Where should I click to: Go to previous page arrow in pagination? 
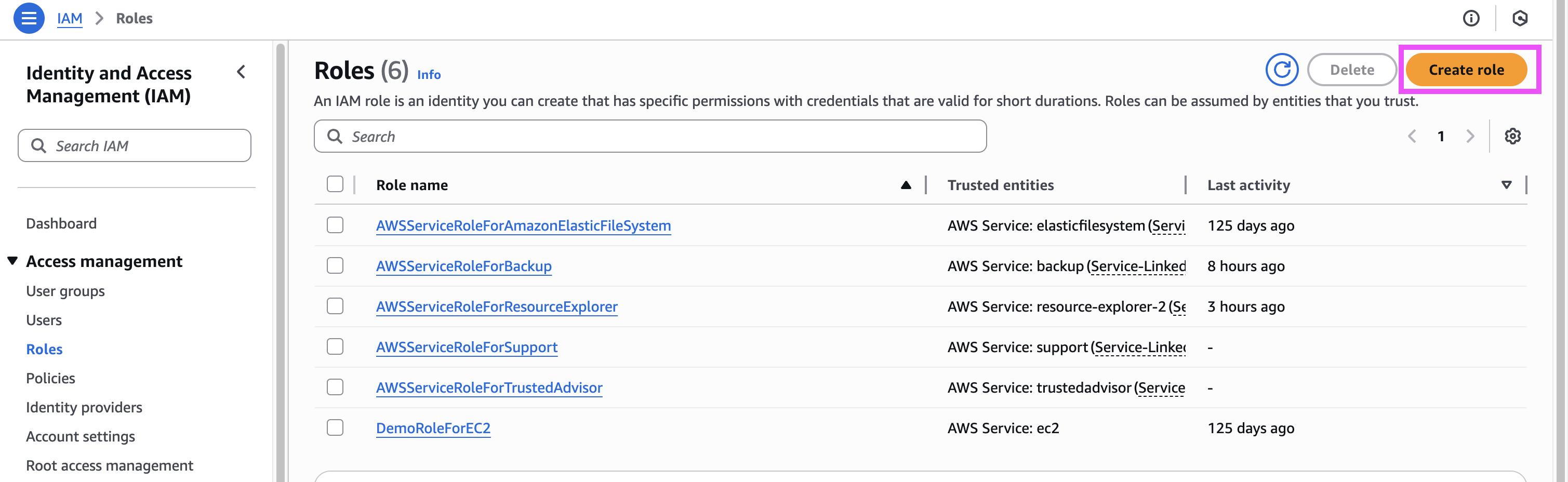1412,136
